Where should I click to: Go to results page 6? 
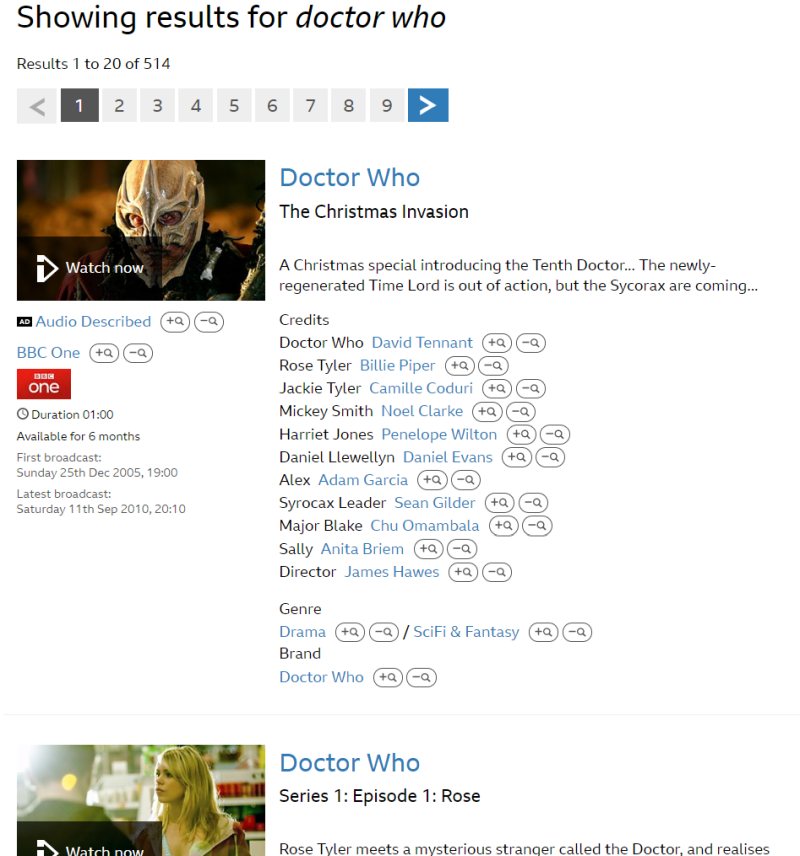pos(272,105)
